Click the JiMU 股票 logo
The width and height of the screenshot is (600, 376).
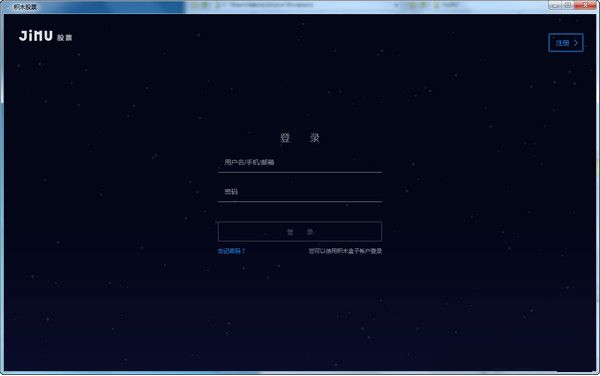point(46,36)
